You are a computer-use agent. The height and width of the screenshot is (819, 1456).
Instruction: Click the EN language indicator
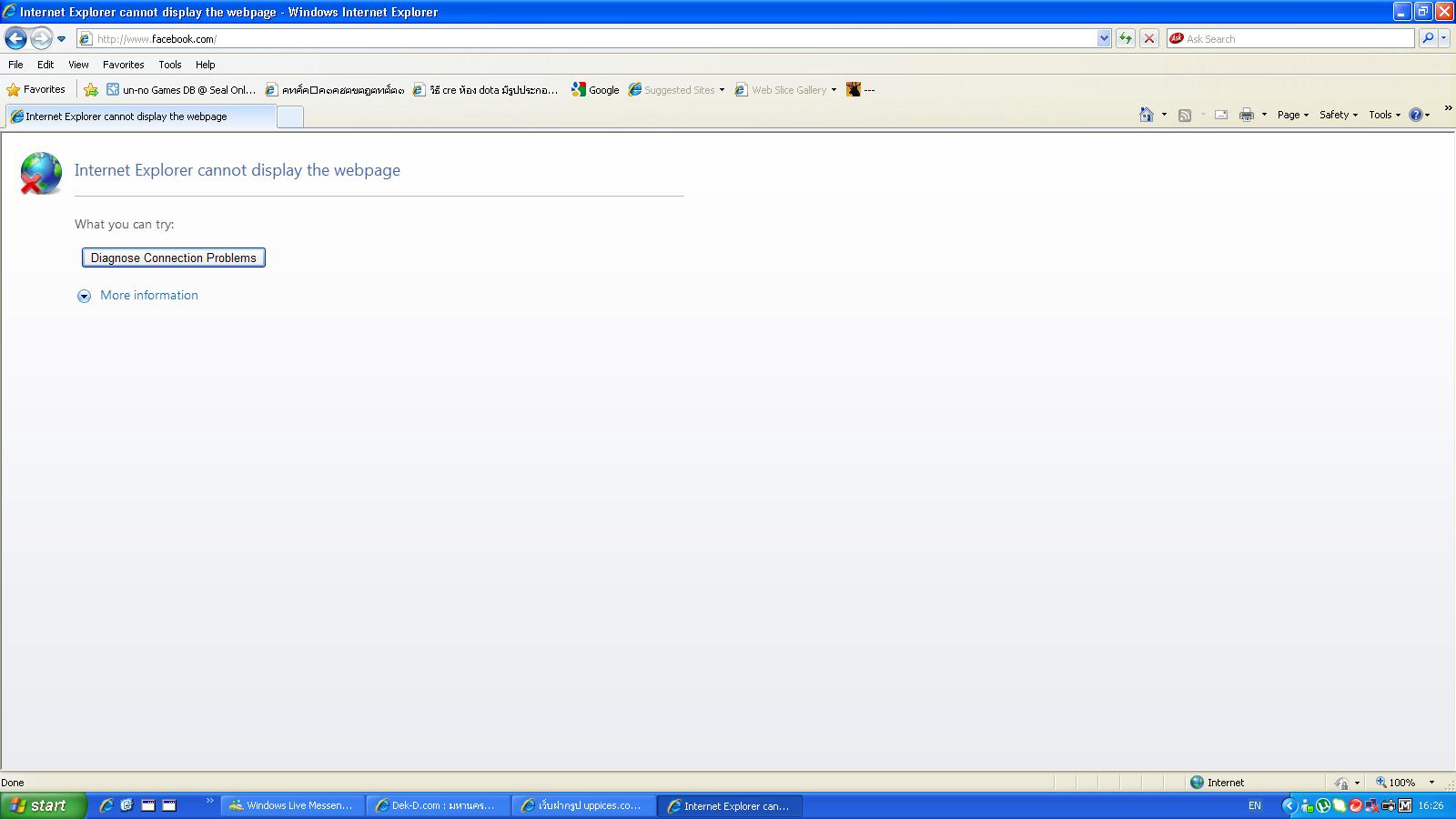(x=1255, y=805)
